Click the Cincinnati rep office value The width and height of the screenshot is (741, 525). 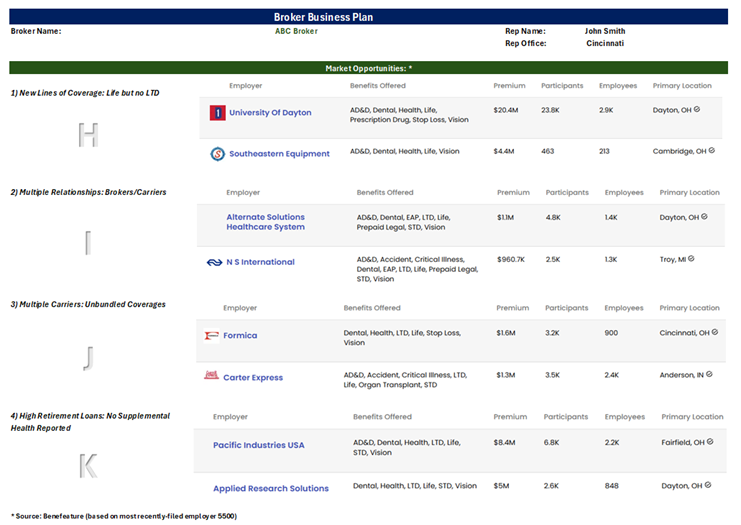click(x=605, y=43)
